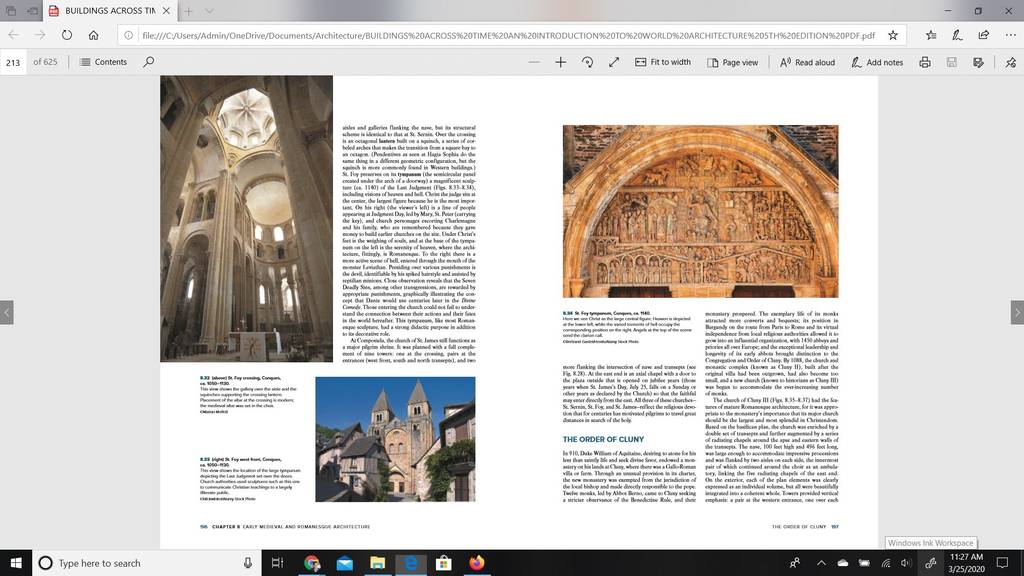
Task: Open File Explorer from the taskbar
Action: (x=377, y=563)
